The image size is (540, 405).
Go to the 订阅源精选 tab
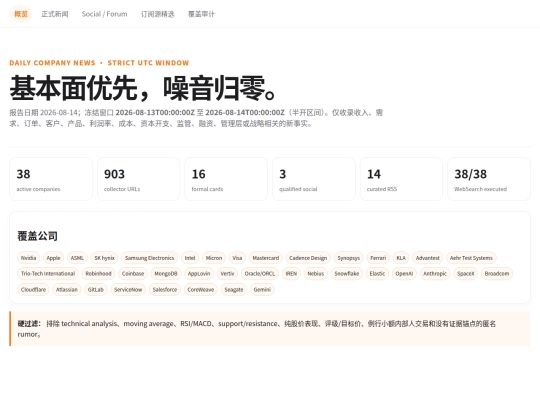pos(157,14)
